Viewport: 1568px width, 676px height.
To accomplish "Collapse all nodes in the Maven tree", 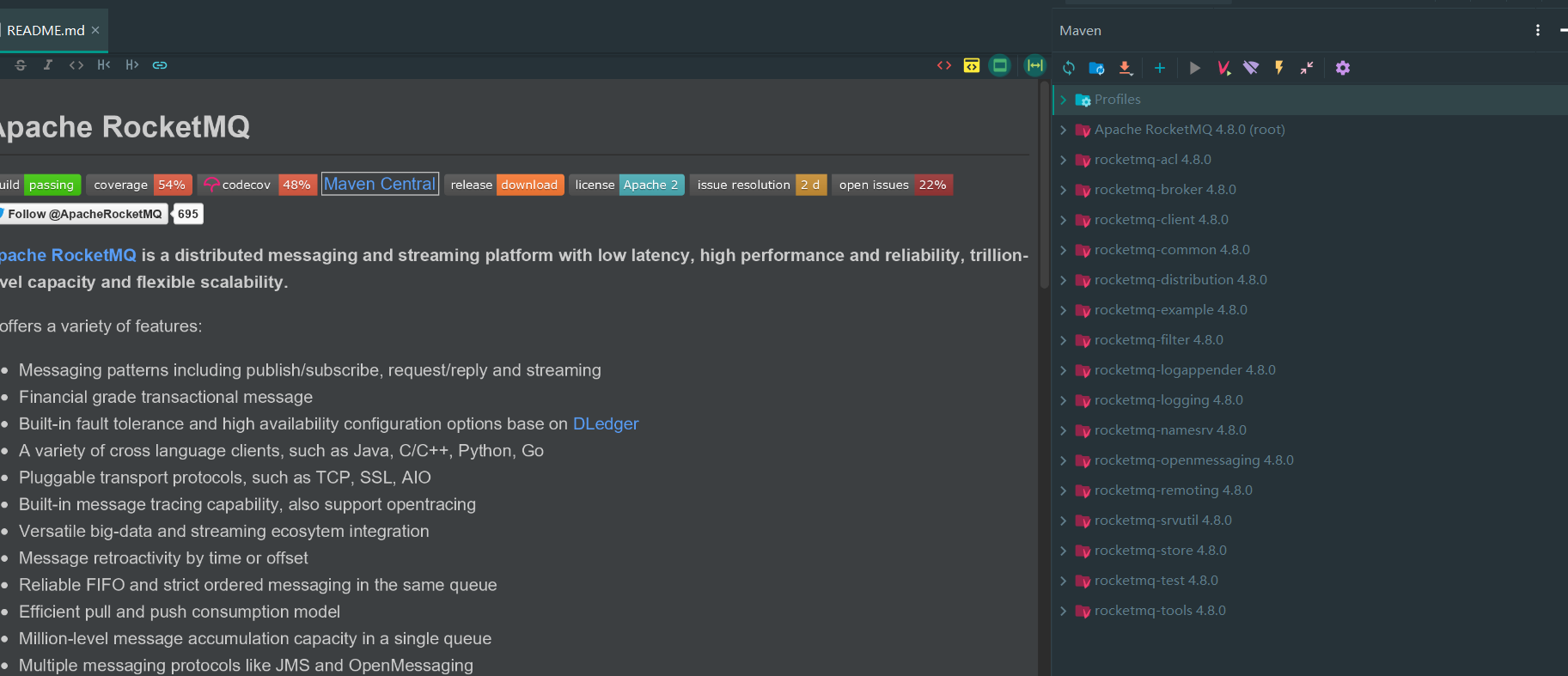I will point(1307,68).
